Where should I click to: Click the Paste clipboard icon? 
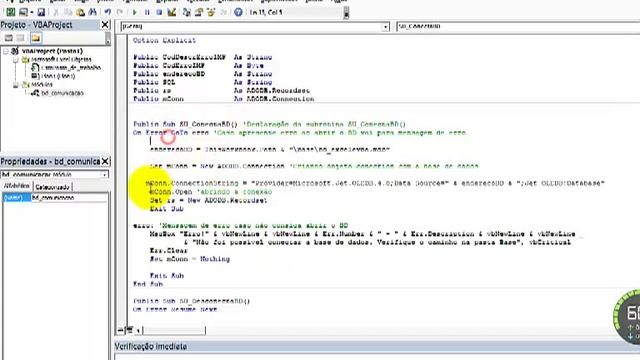(80, 12)
